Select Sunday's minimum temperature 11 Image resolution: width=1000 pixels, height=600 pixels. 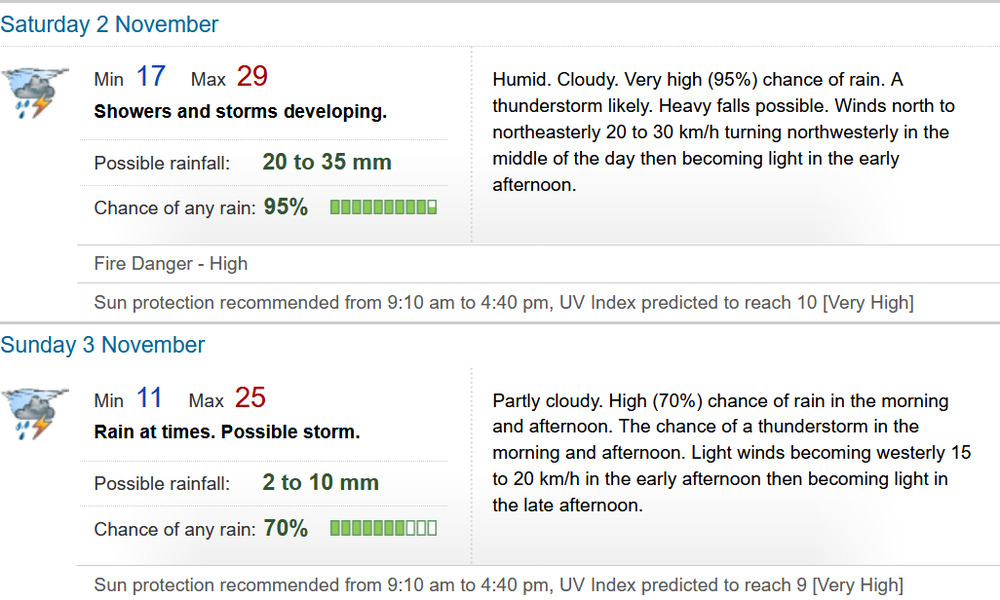(x=149, y=398)
